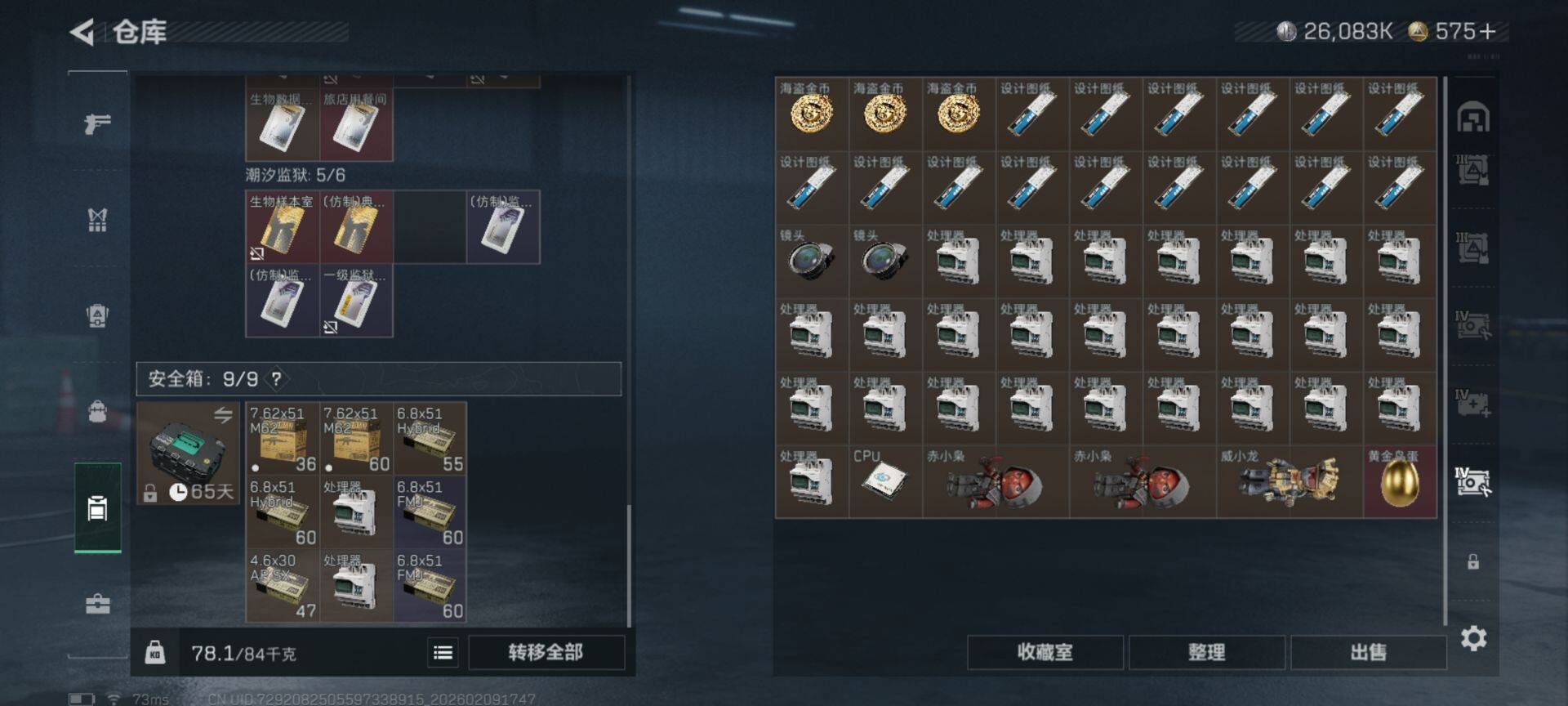Select the highlighted level IV storage tab

(1473, 482)
